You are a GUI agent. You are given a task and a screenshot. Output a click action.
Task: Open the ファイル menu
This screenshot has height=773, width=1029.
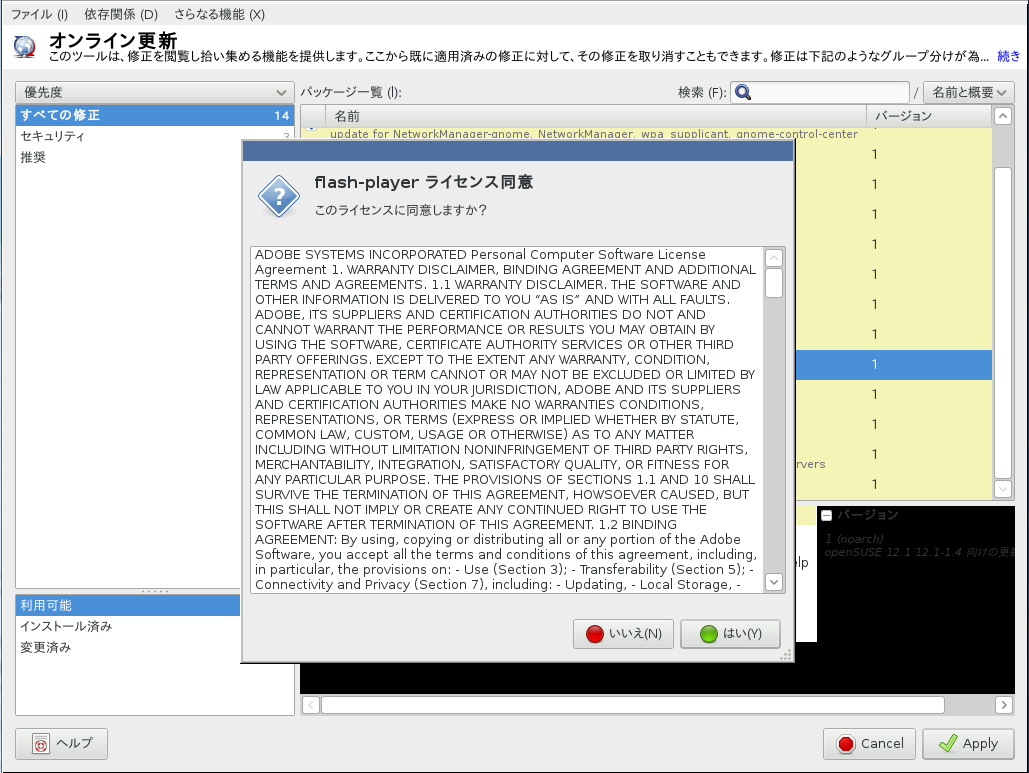(x=39, y=14)
